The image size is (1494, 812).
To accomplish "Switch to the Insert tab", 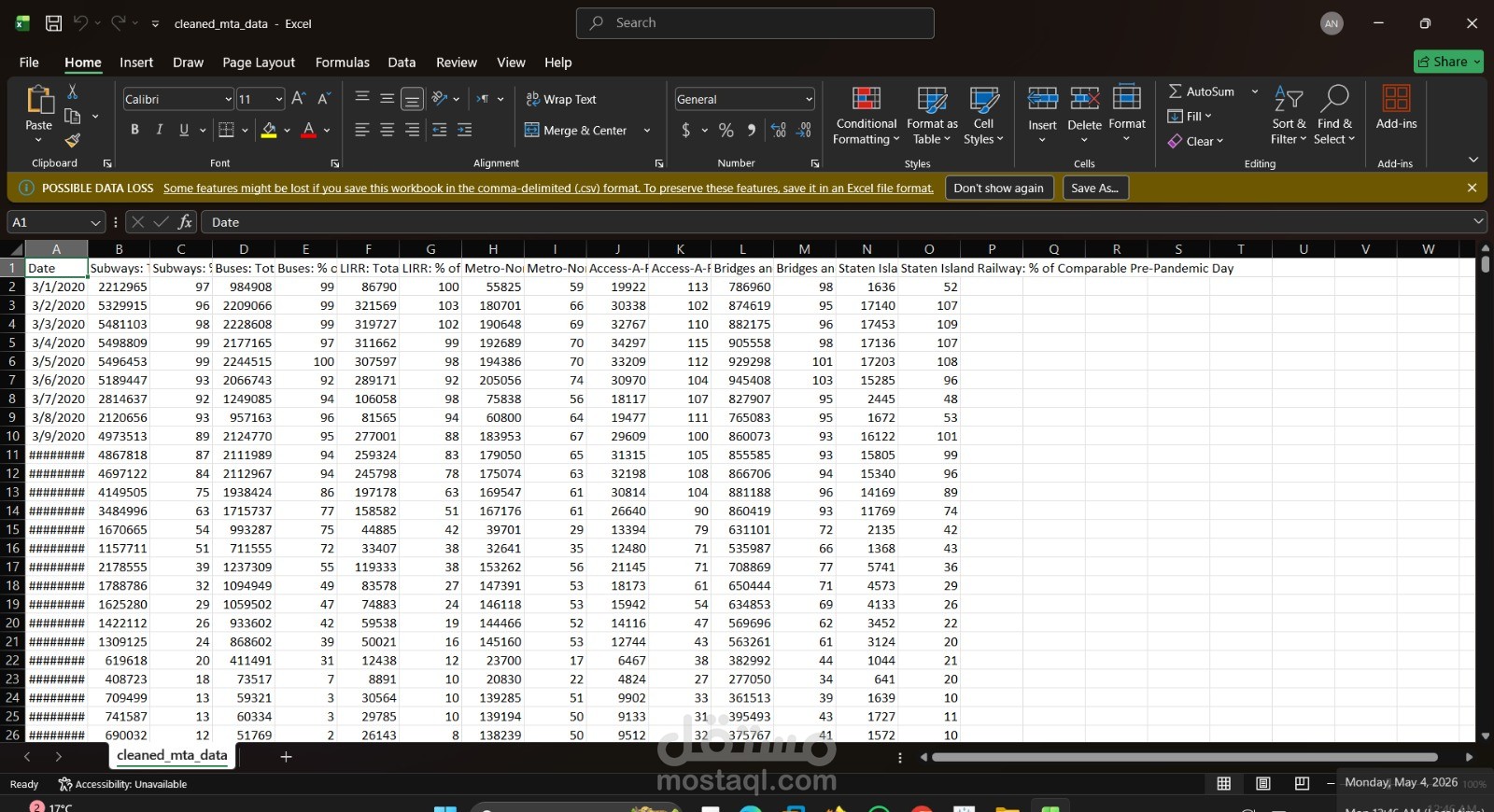I will [136, 63].
